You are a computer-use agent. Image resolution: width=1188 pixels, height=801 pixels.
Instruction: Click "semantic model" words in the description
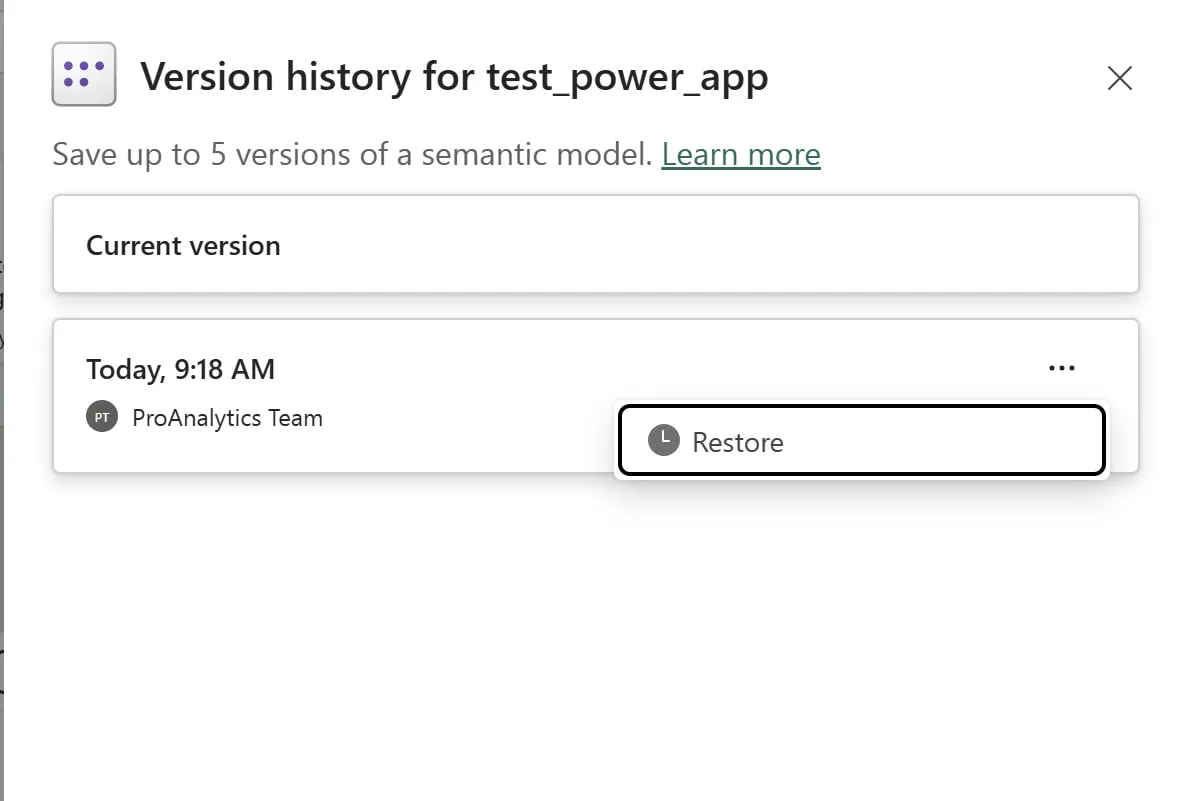(x=536, y=155)
